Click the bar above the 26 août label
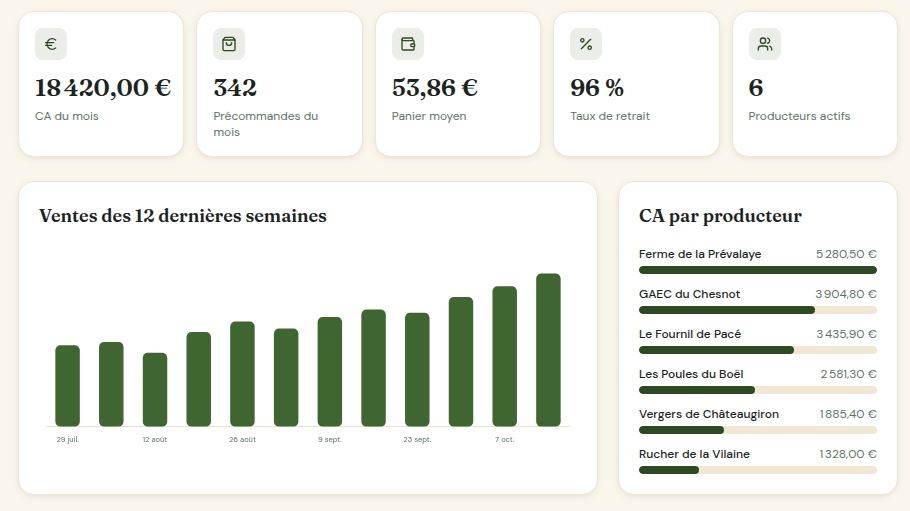This screenshot has width=910, height=511. pyautogui.click(x=243, y=374)
